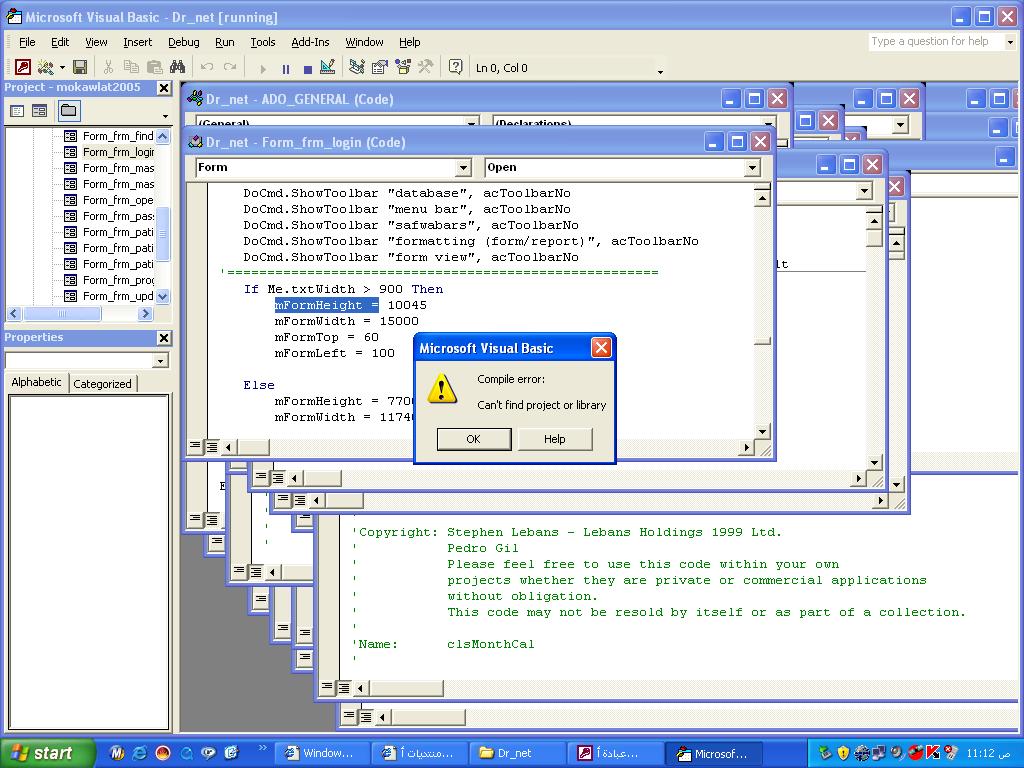1024x768 pixels.
Task: Open the Edit menu
Action: click(x=60, y=42)
